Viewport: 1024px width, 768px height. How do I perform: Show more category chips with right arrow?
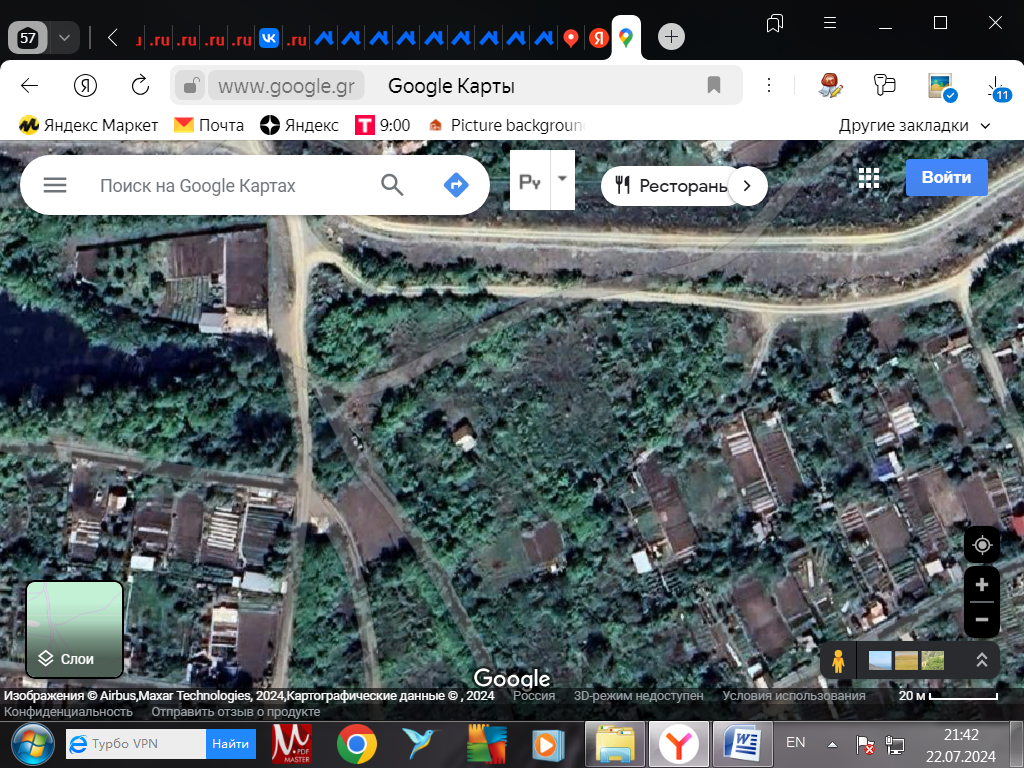(747, 186)
